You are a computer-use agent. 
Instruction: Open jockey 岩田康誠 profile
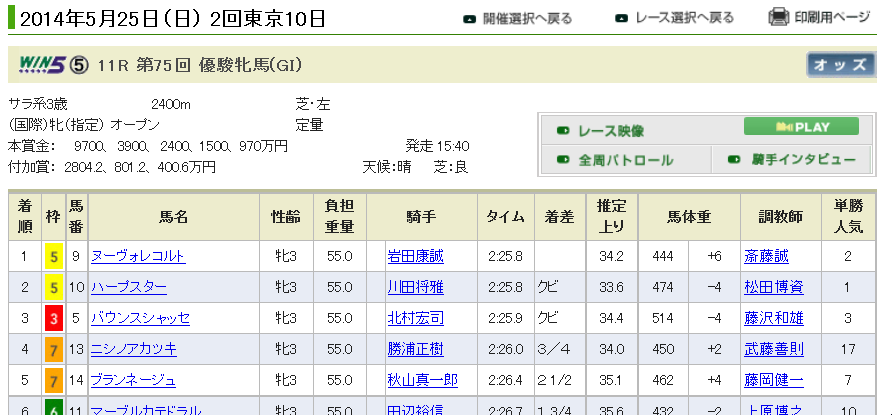point(415,256)
